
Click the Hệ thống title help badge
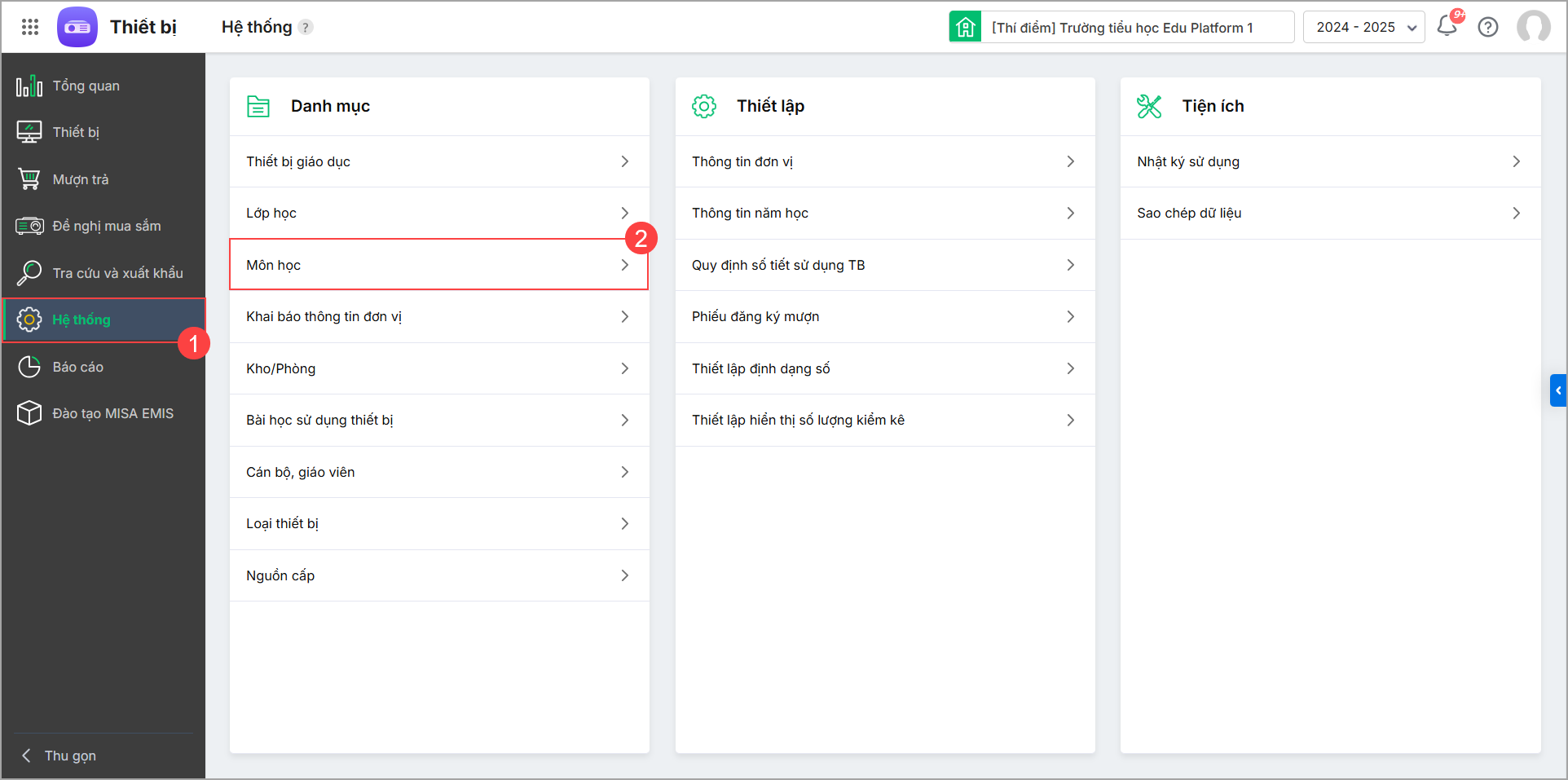(306, 27)
